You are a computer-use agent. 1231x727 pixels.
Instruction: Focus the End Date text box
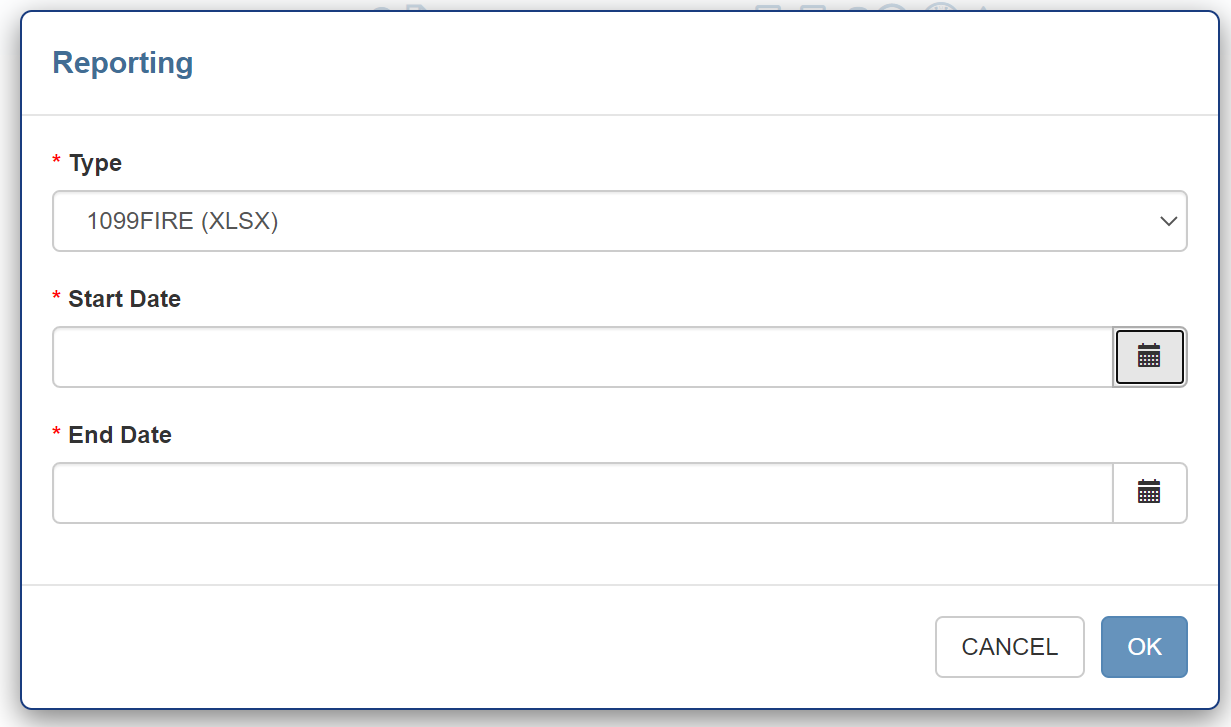(582, 493)
